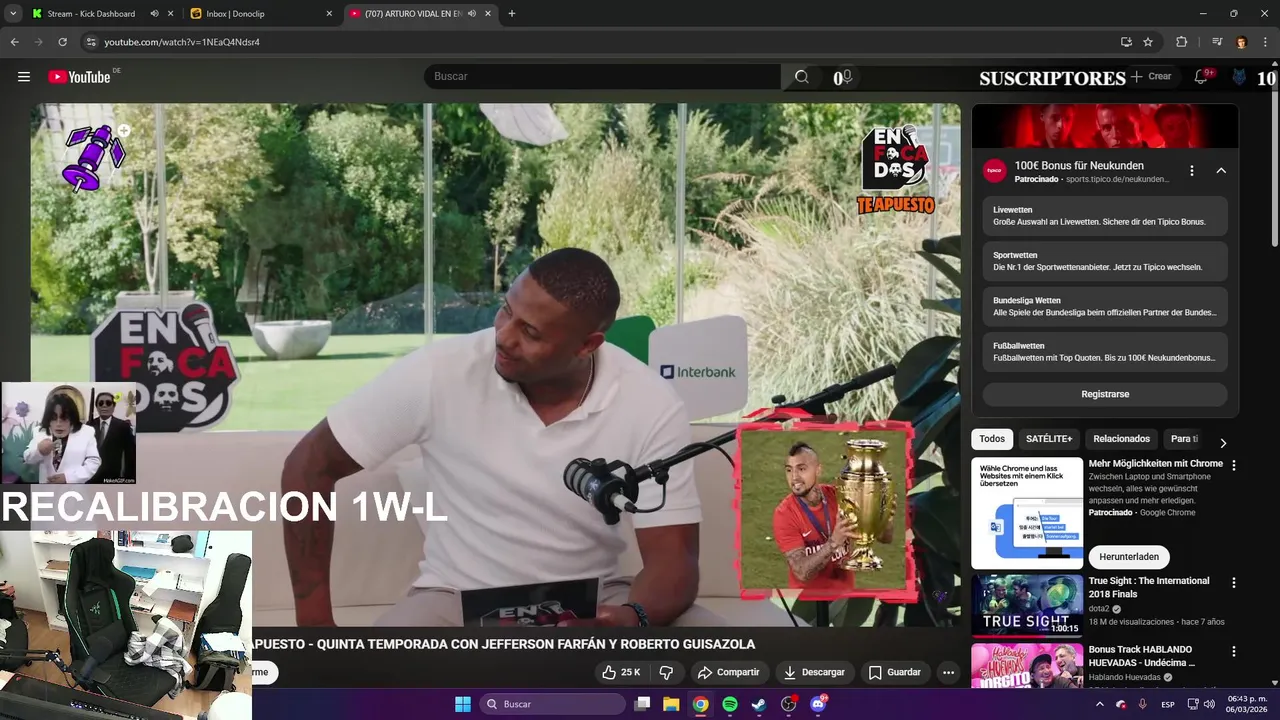Reload the current page
The width and height of the screenshot is (1280, 720).
[x=62, y=42]
